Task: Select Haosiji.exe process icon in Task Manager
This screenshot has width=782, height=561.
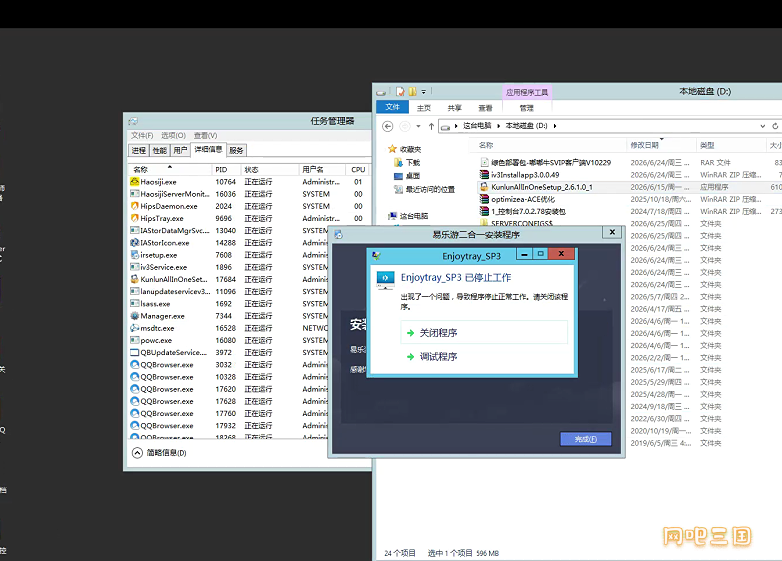Action: click(134, 182)
